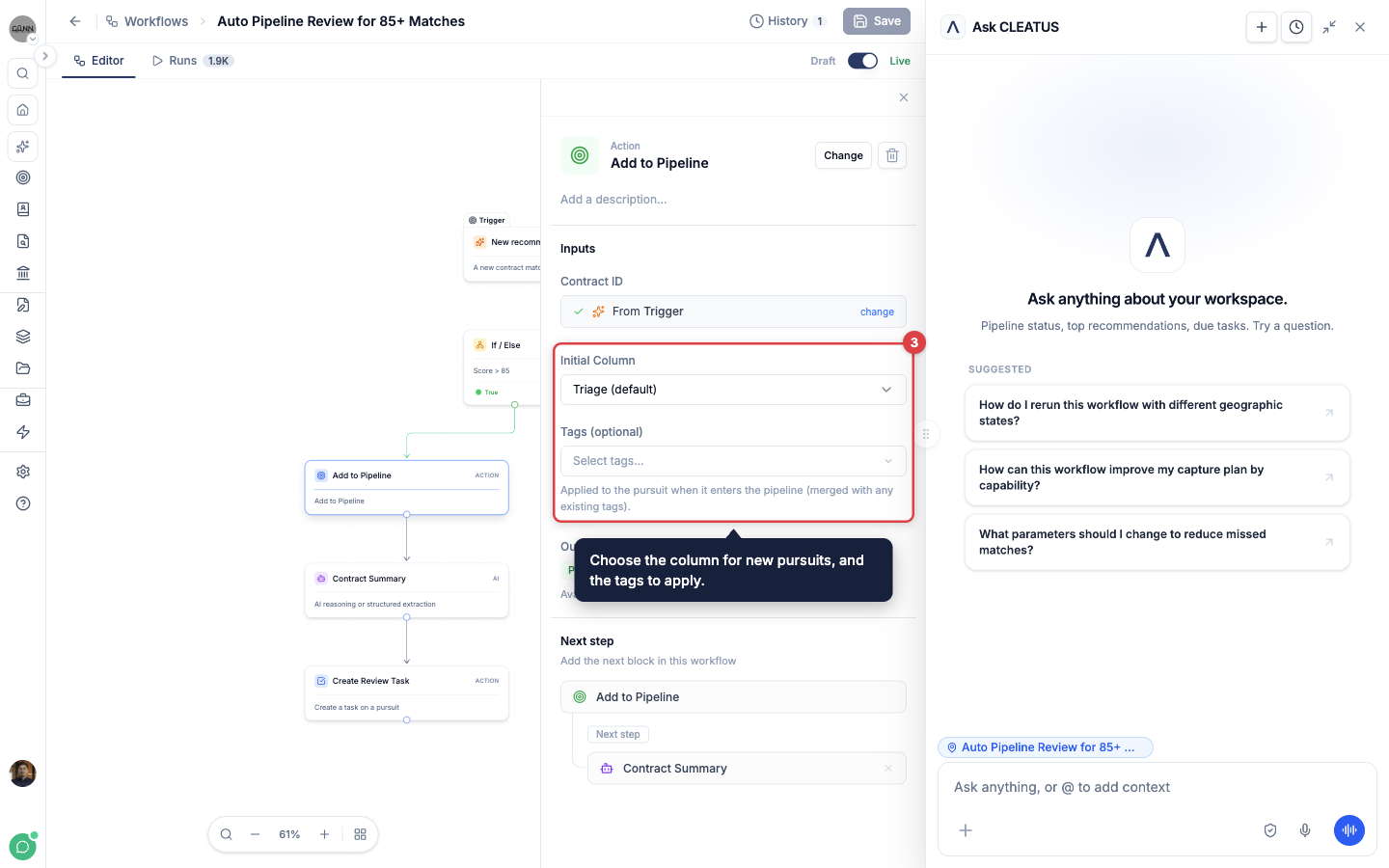
Task: Open workflow History
Action: (x=787, y=21)
